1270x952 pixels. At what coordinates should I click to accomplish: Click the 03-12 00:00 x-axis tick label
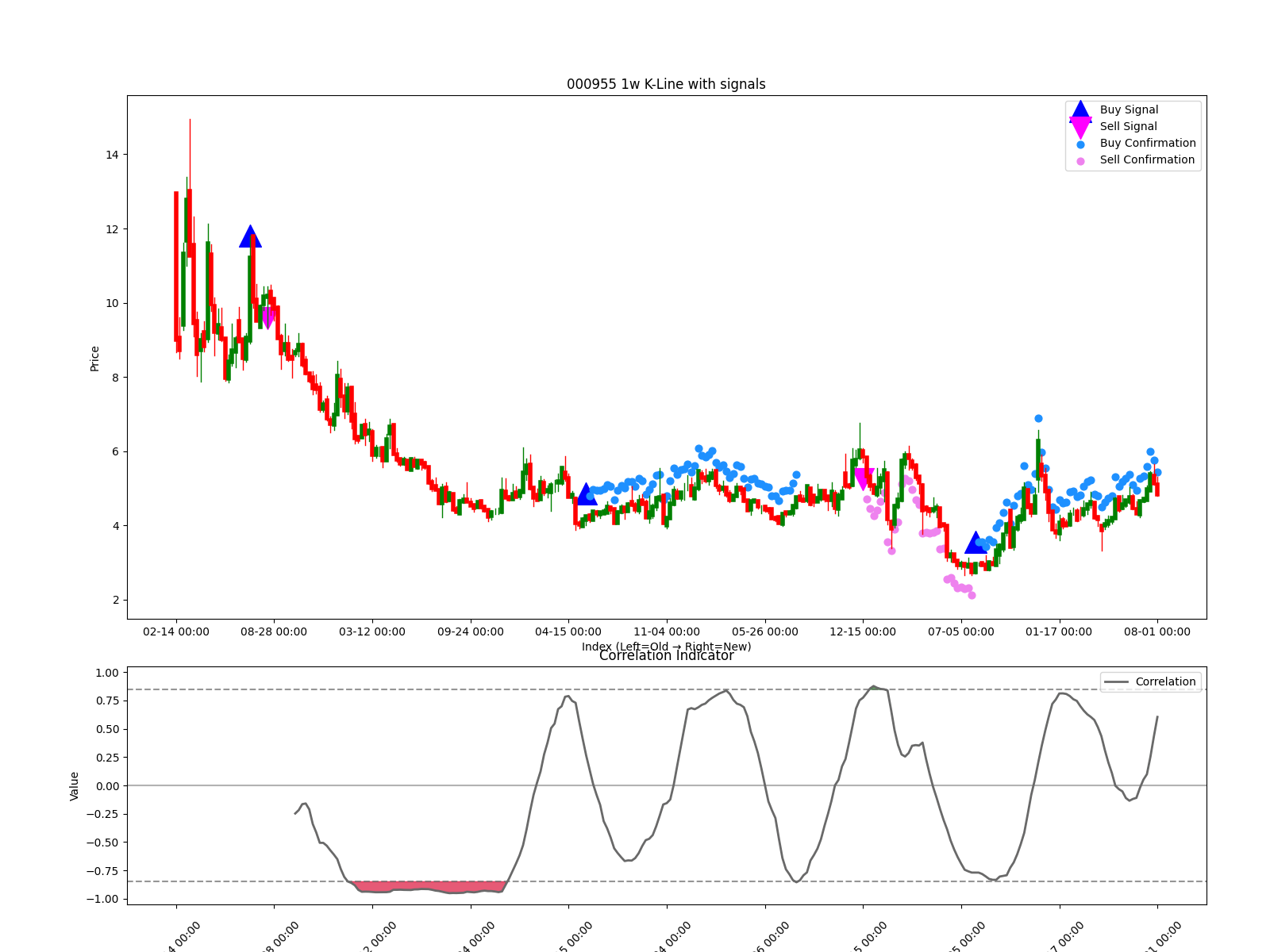[x=372, y=631]
